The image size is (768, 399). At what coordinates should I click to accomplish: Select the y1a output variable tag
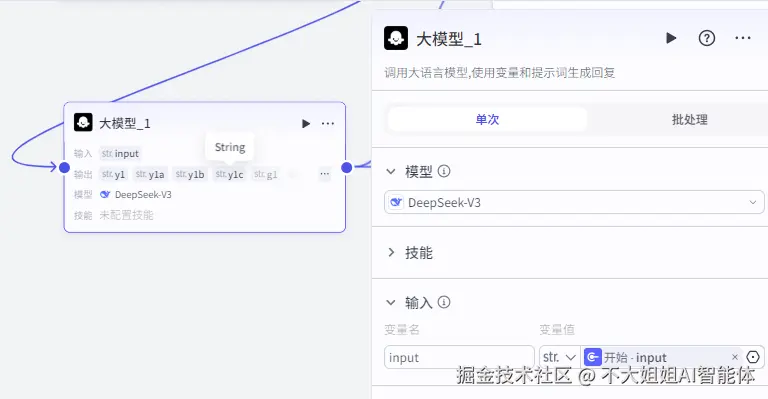(x=150, y=174)
